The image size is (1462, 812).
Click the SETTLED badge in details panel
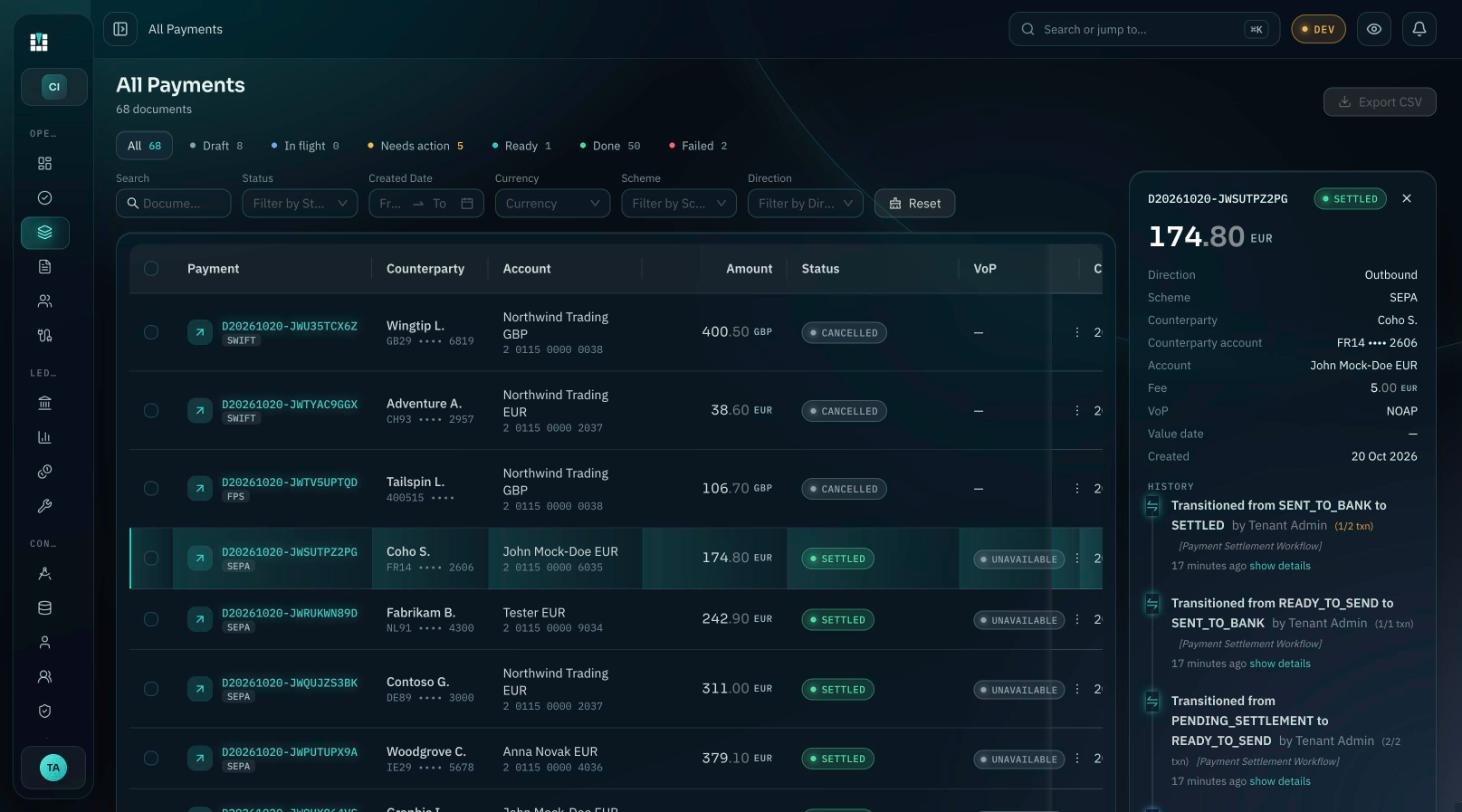coord(1350,199)
